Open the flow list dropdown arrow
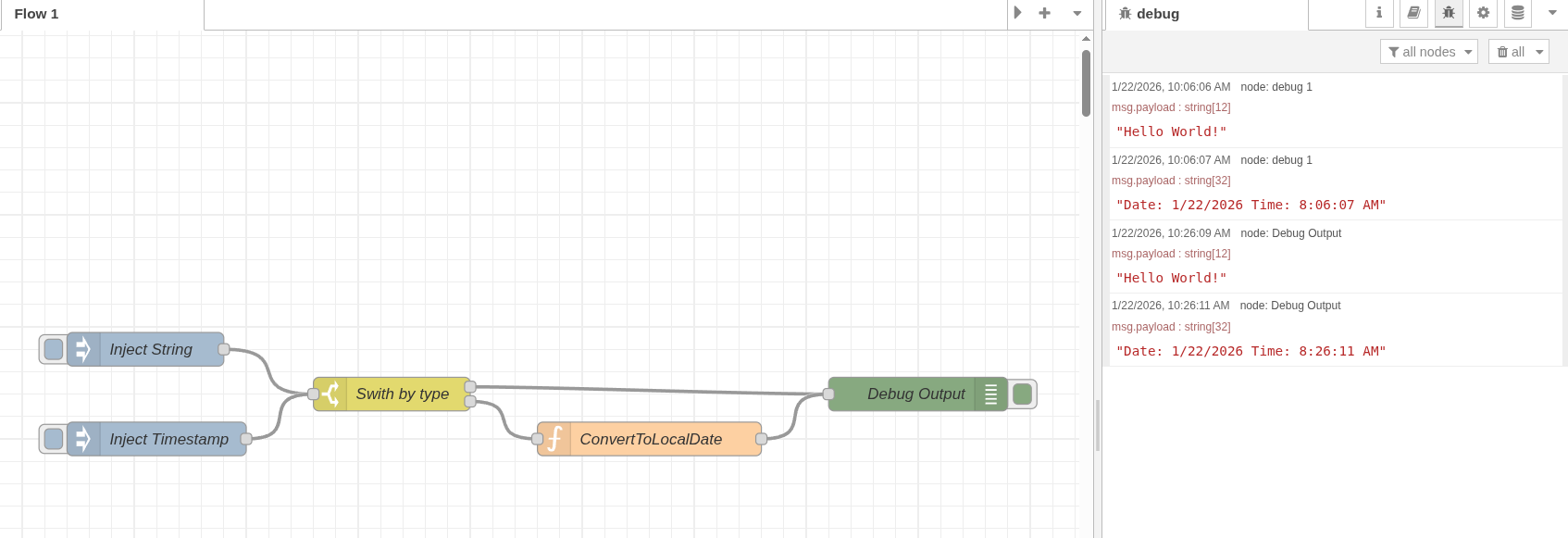The image size is (1568, 538). pos(1076,13)
